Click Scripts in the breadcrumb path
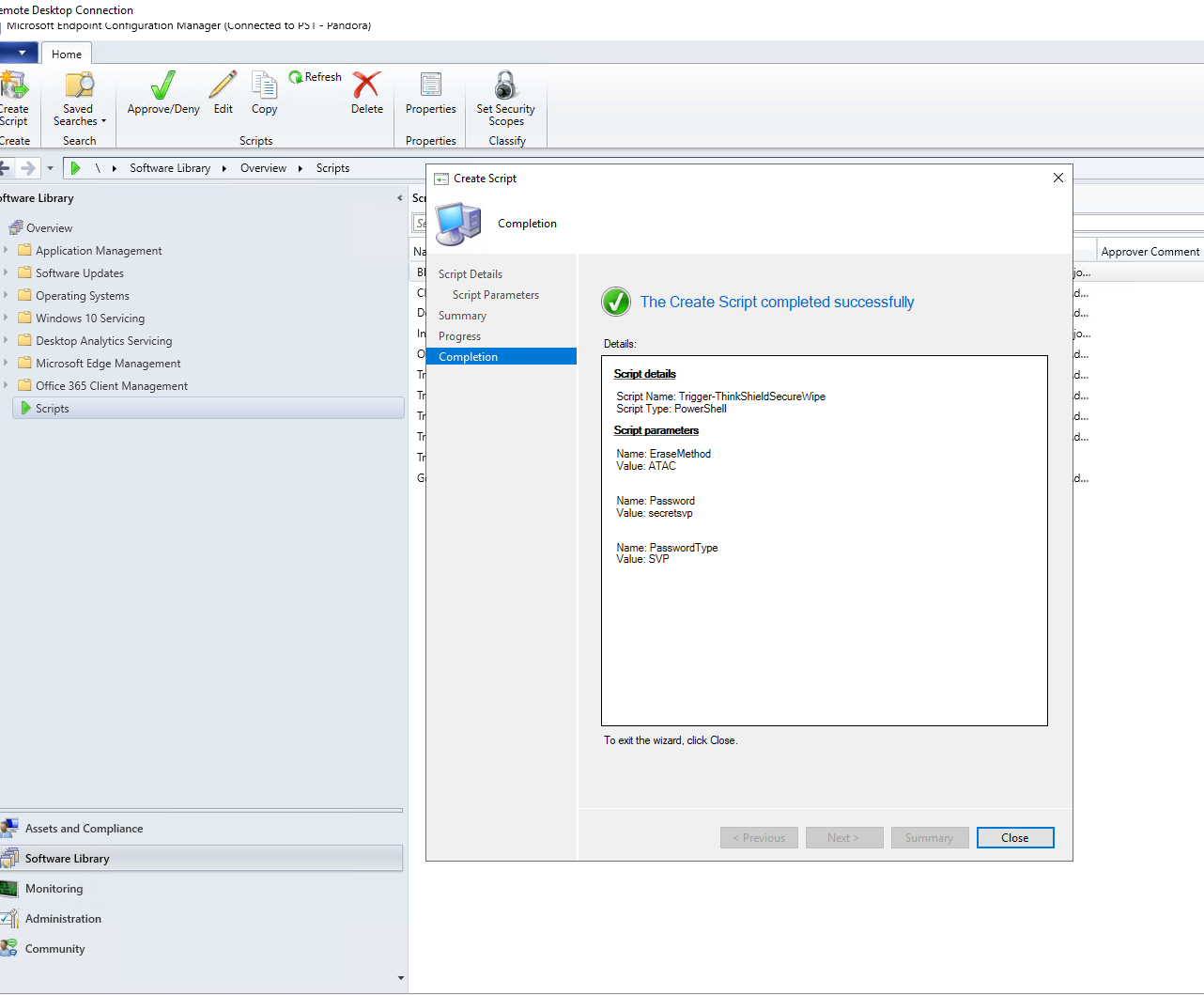 click(332, 168)
